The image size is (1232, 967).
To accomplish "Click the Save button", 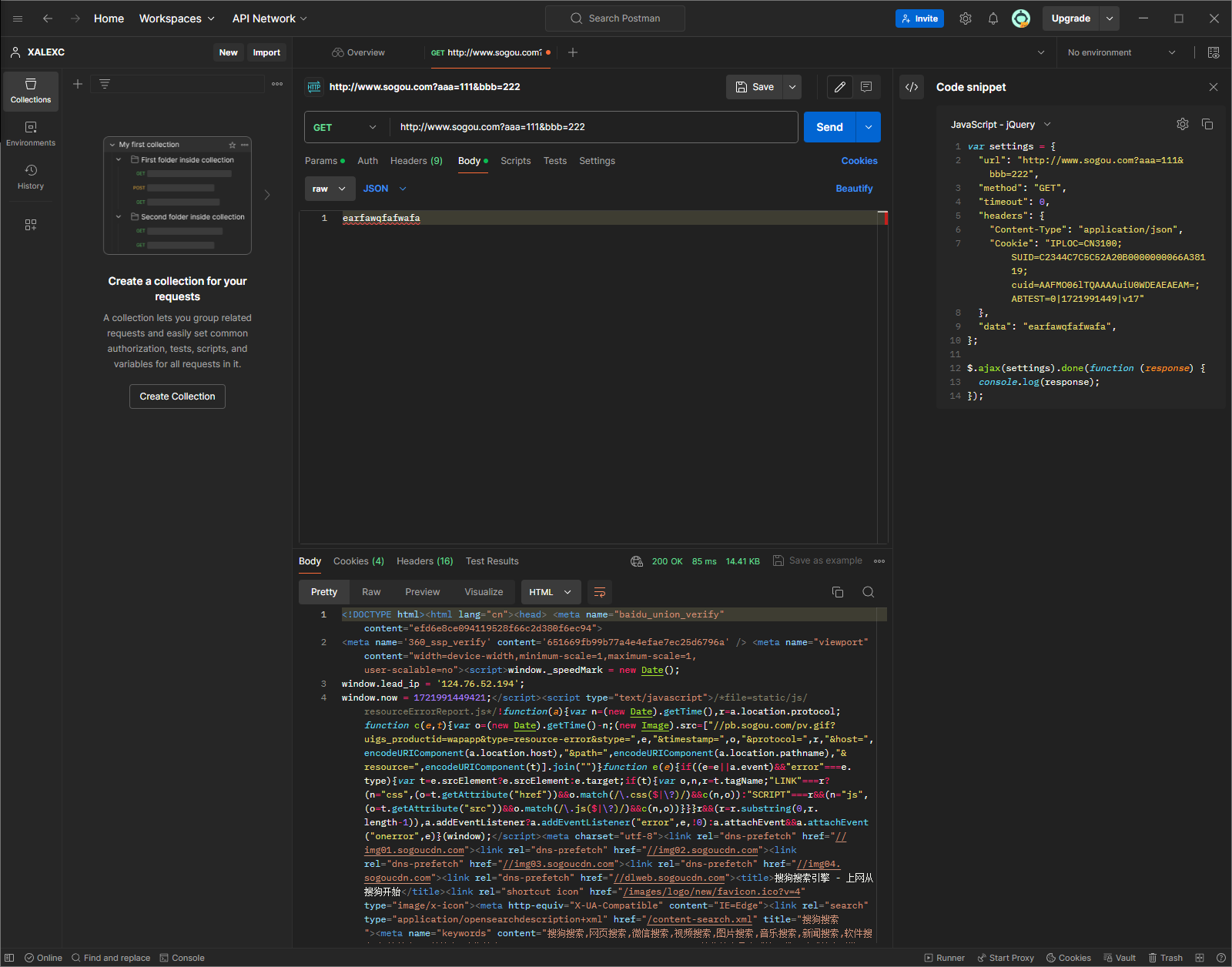I will click(755, 87).
